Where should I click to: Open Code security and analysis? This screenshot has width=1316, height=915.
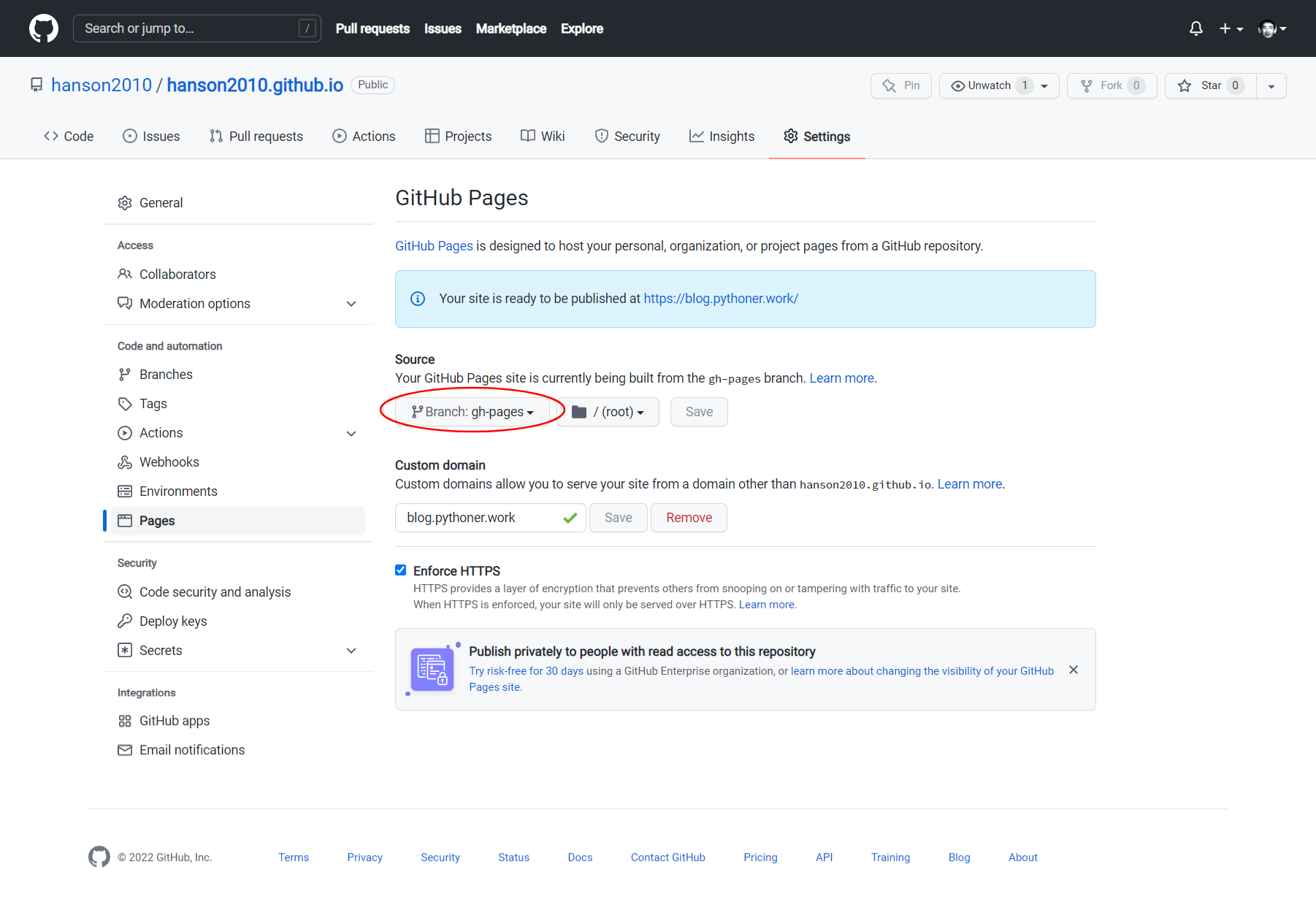[x=238, y=592]
